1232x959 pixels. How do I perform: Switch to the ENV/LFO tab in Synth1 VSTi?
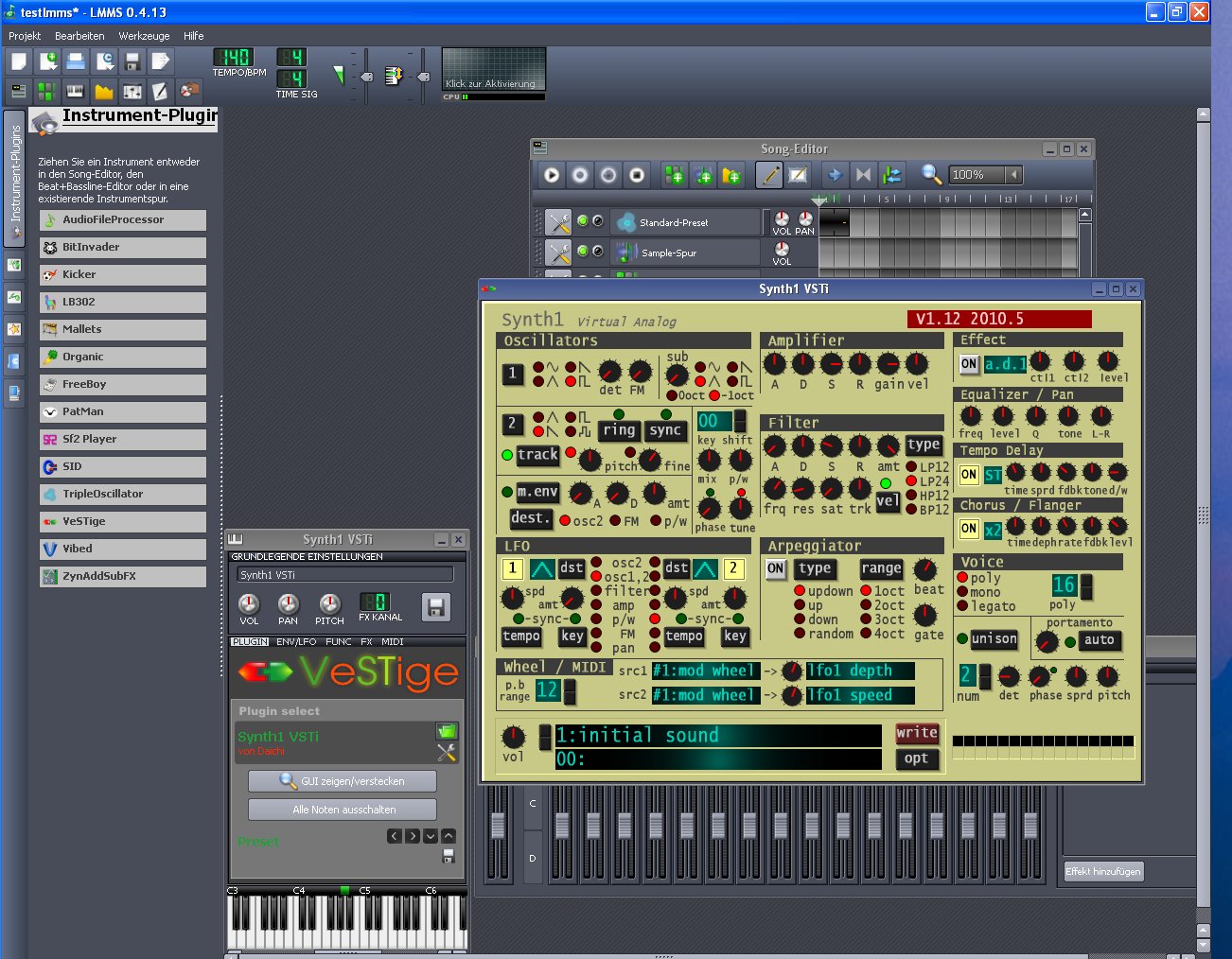[296, 642]
